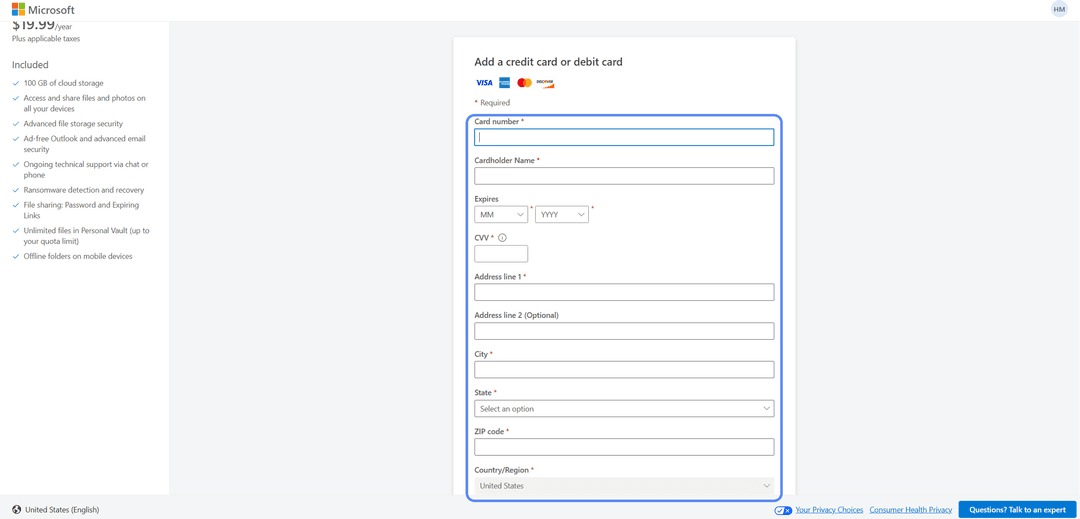The image size is (1080, 519).
Task: Expand the State select an option dropdown
Action: (x=624, y=409)
